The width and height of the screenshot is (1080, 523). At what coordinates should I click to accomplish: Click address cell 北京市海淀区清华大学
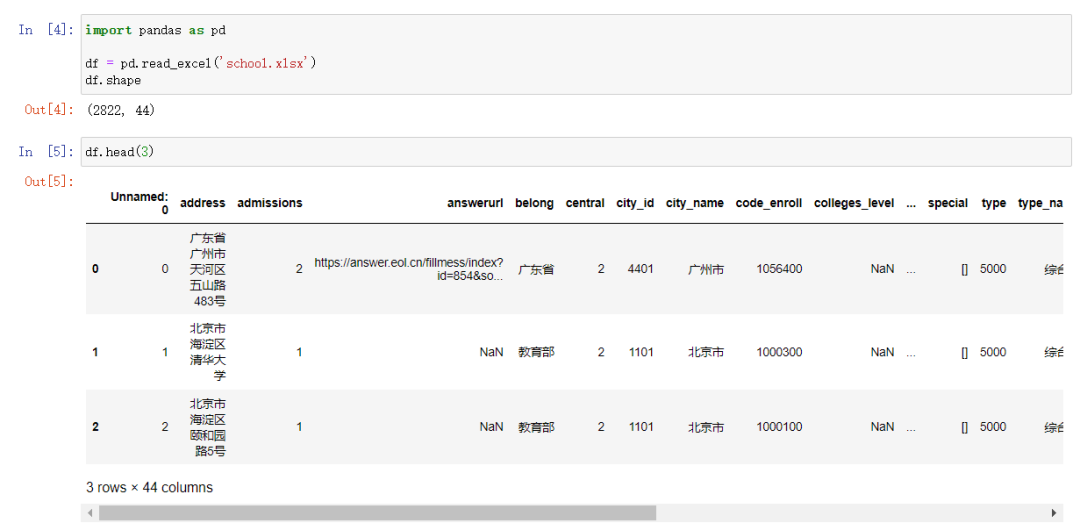[207, 352]
